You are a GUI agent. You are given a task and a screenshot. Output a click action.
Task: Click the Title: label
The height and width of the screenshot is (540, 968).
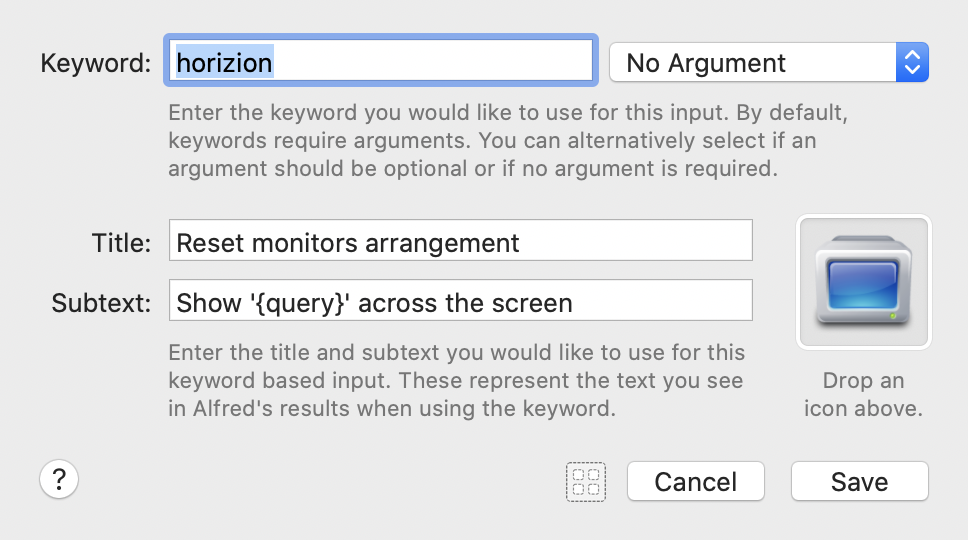(x=121, y=243)
